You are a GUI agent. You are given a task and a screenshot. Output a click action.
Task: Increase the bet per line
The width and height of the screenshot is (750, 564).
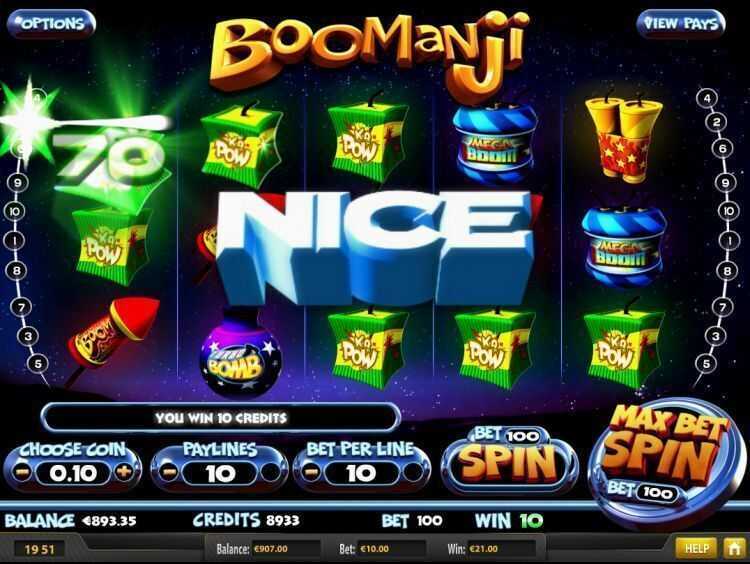click(x=412, y=473)
